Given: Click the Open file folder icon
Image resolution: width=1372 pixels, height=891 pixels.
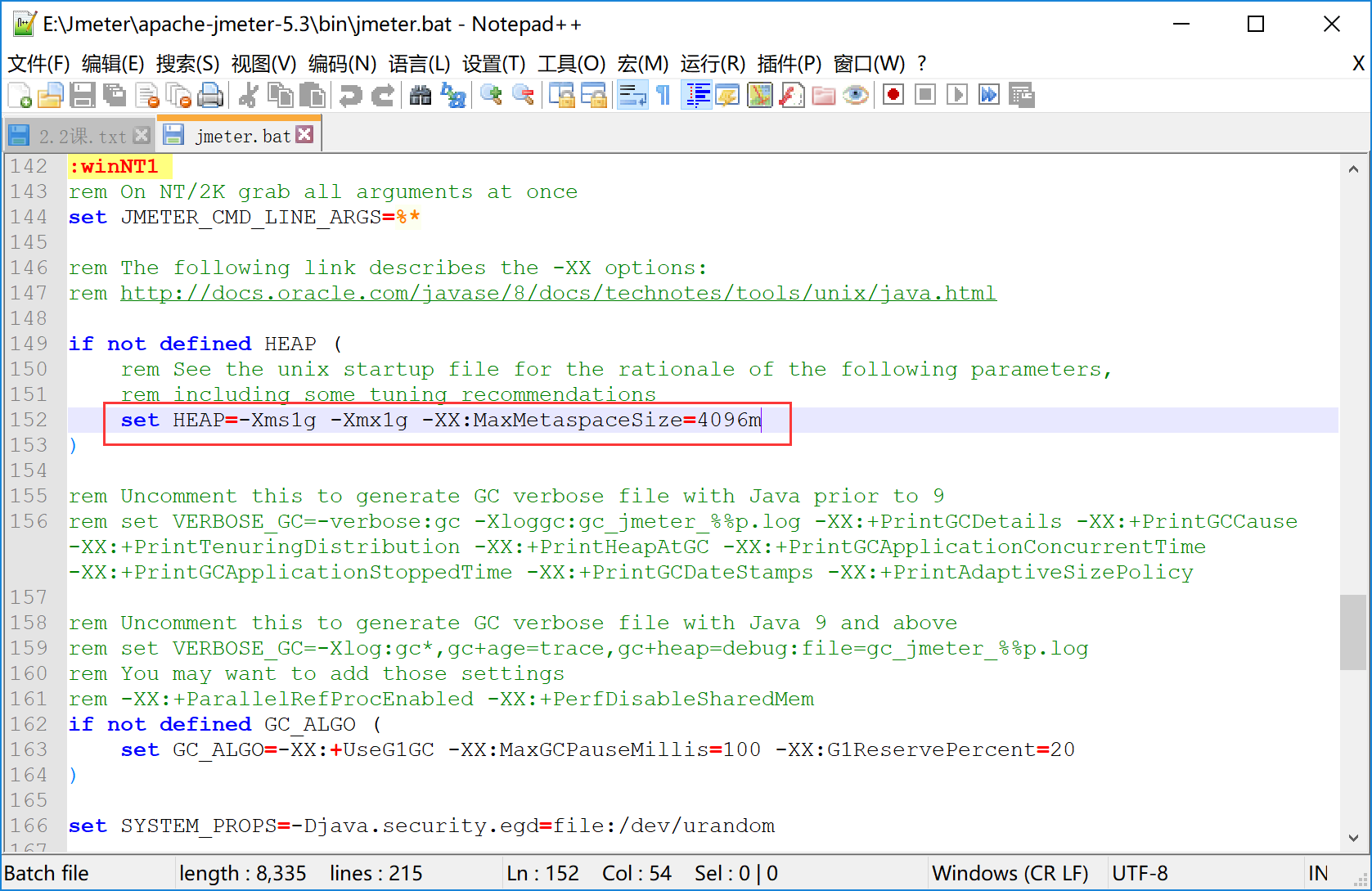Looking at the screenshot, I should point(50,95).
